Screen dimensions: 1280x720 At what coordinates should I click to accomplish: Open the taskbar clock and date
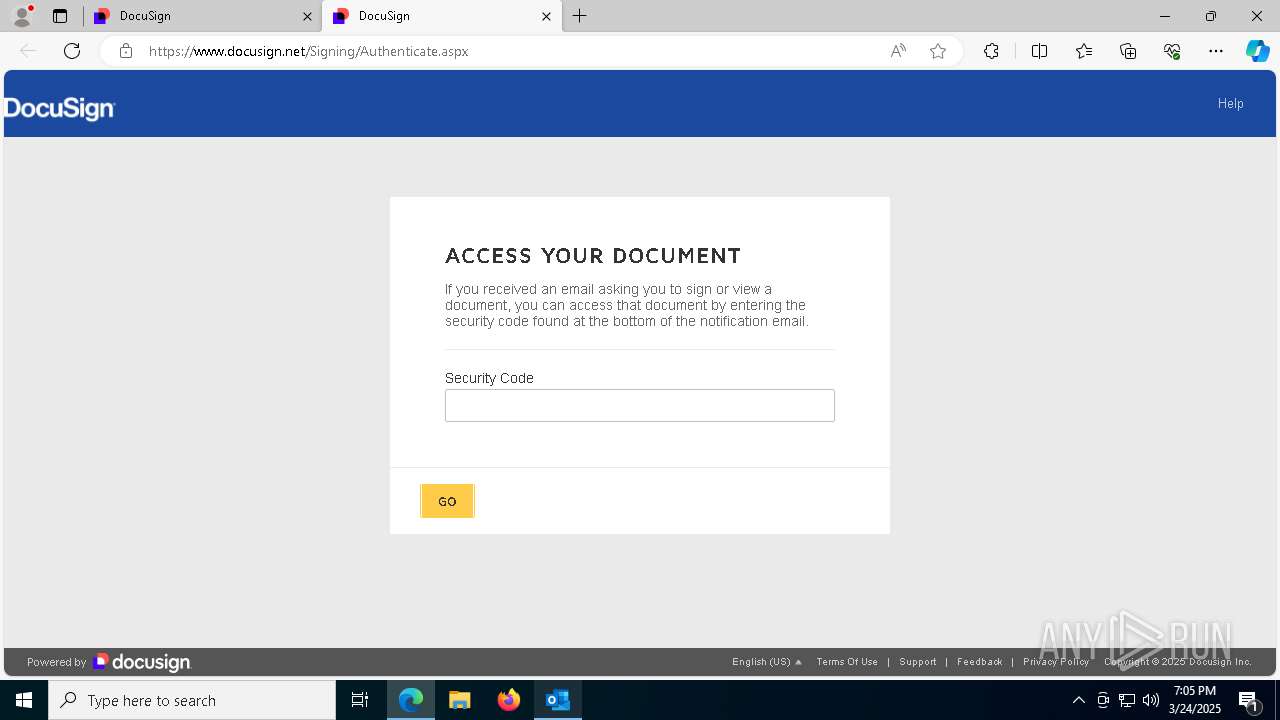1196,700
